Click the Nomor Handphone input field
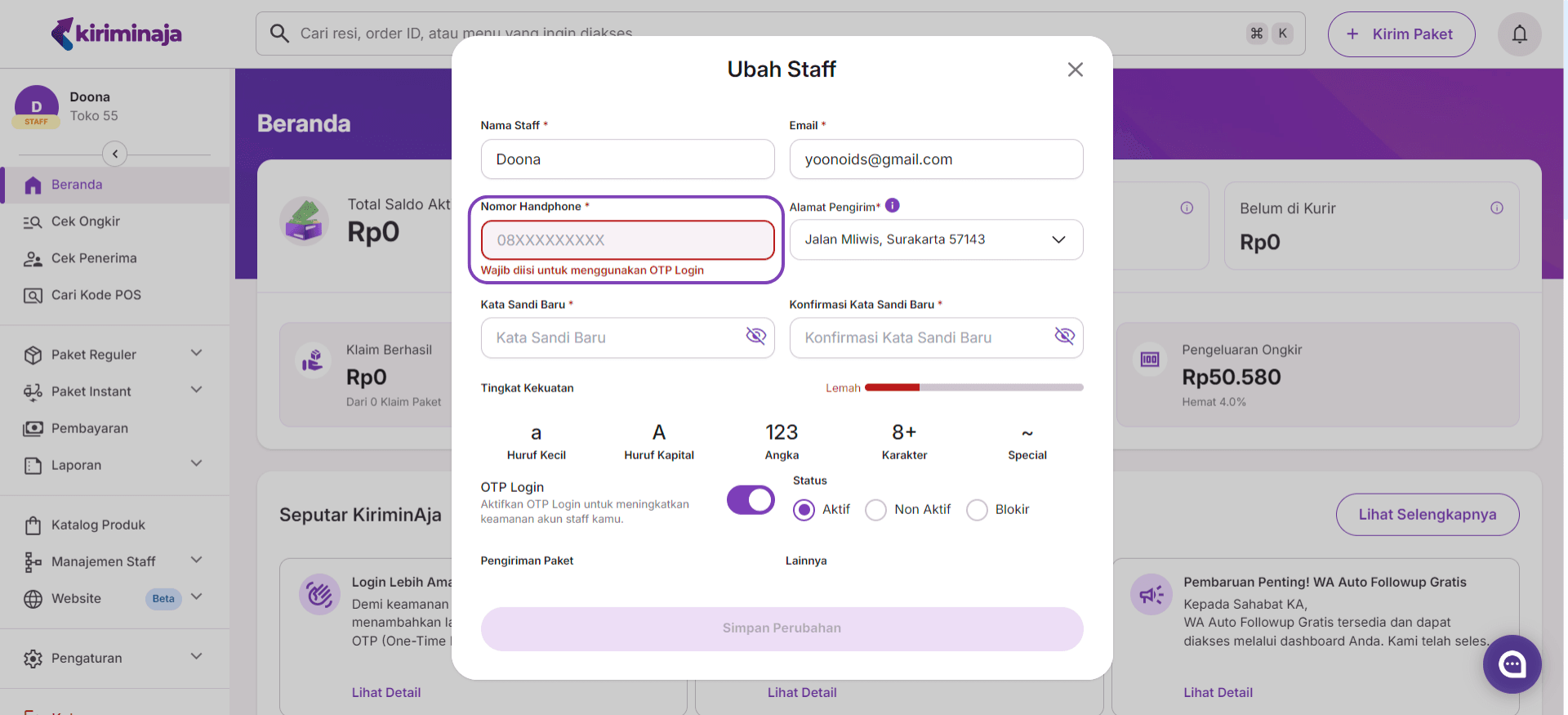Viewport: 1568px width, 715px height. 627,240
